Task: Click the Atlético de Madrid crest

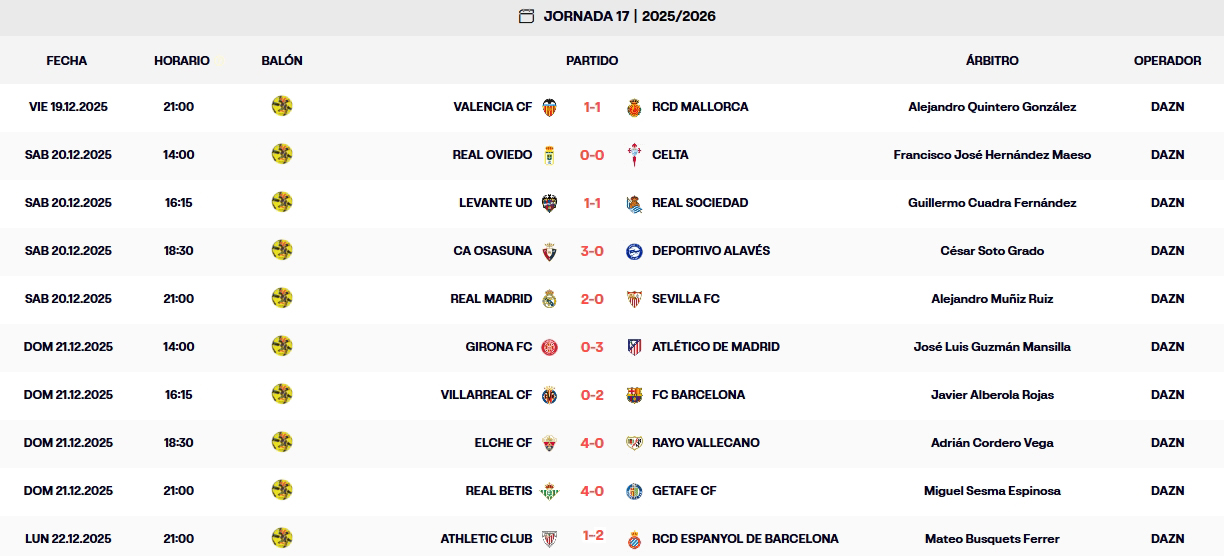Action: (633, 347)
